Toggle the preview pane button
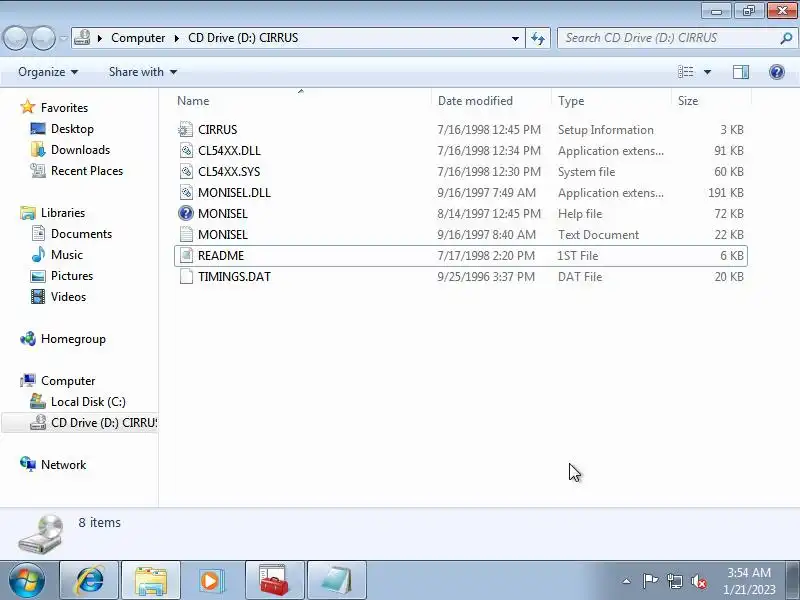 pyautogui.click(x=741, y=72)
